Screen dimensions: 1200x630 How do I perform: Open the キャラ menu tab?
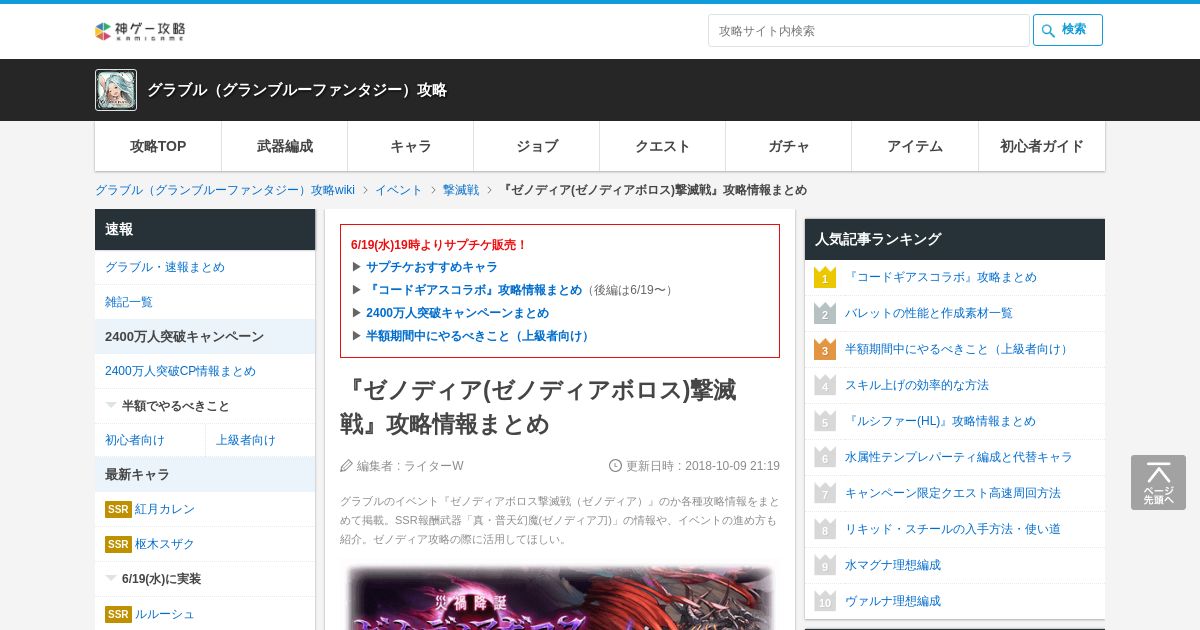coord(411,146)
